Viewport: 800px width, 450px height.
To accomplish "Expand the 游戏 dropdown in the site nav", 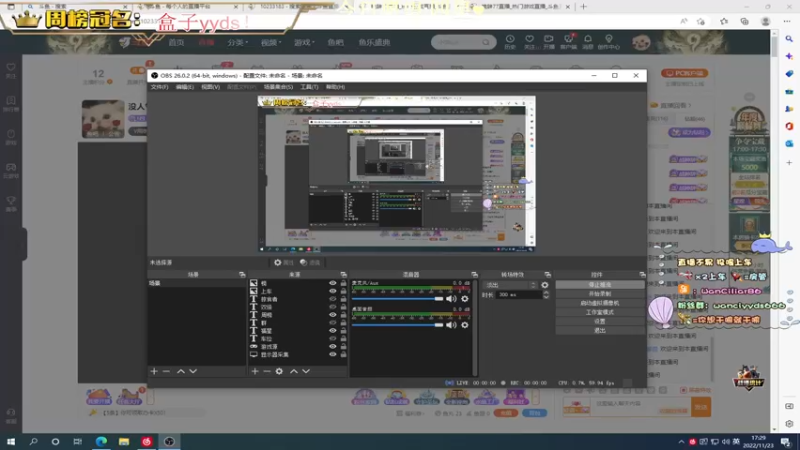I will [x=304, y=42].
